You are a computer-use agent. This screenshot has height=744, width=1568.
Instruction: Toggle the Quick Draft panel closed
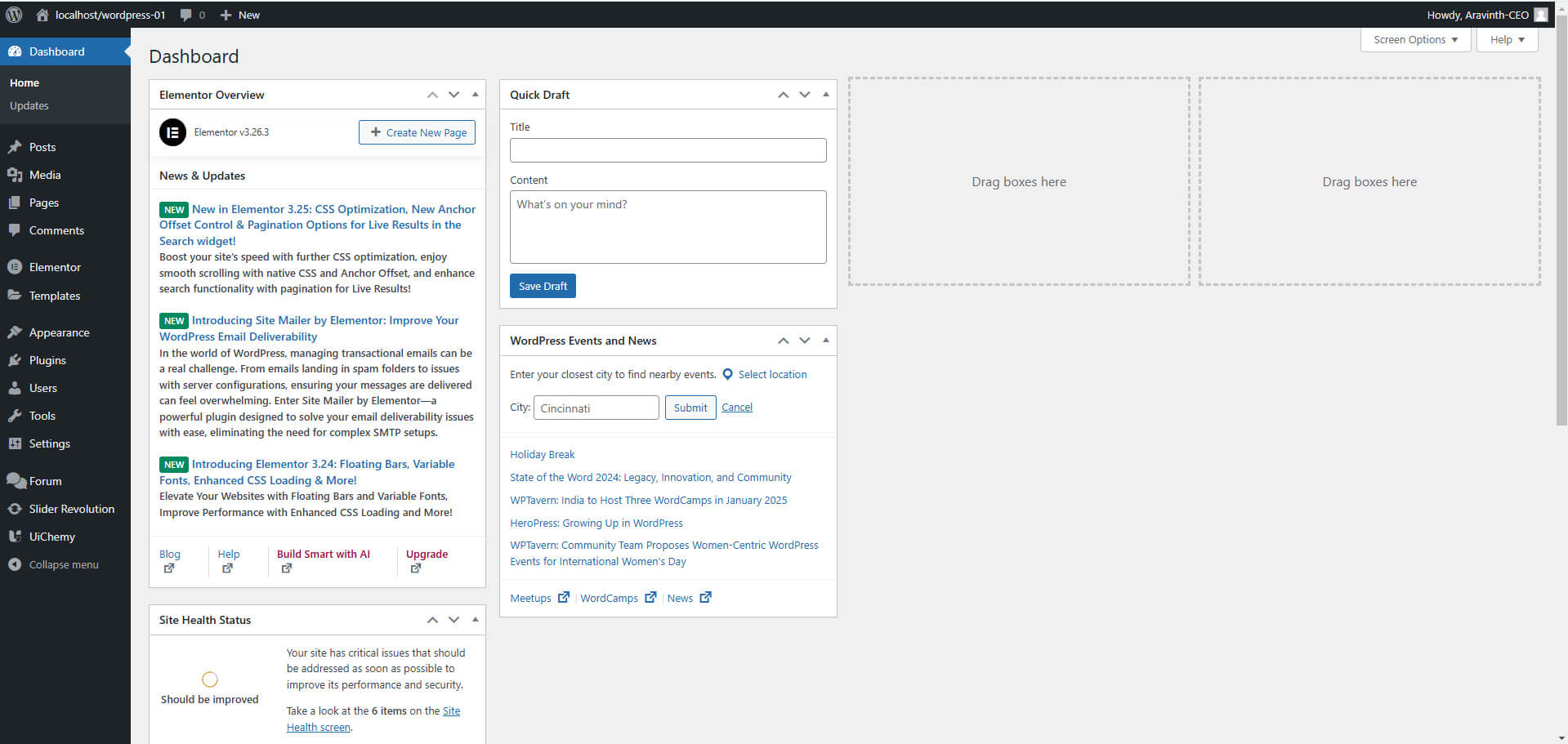[x=826, y=95]
